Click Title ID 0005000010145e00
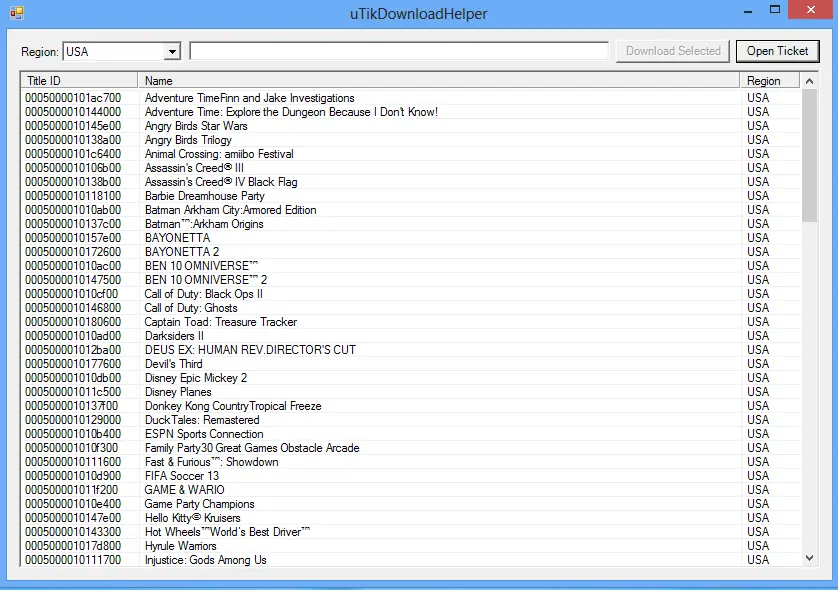838x590 pixels. (x=73, y=126)
